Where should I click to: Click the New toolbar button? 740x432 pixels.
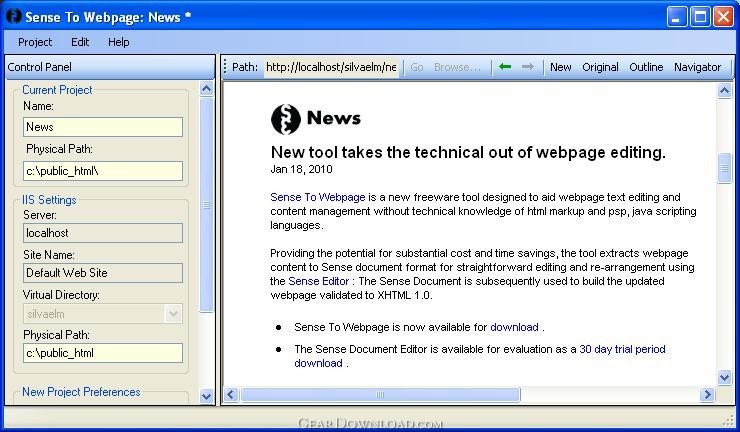click(561, 67)
